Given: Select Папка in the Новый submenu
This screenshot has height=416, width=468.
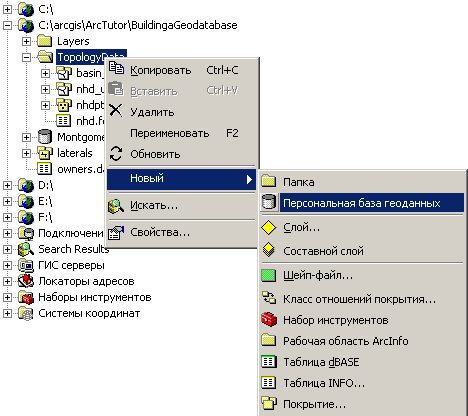Looking at the screenshot, I should pyautogui.click(x=362, y=182).
